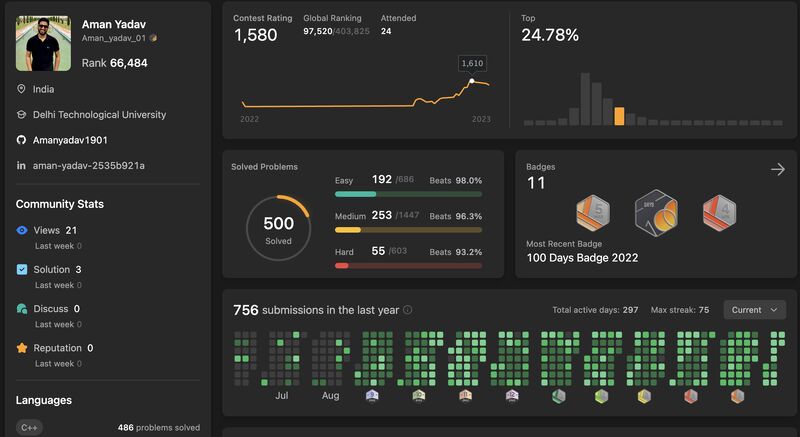The width and height of the screenshot is (800, 437).
Task: Select the C++ language tag
Action: point(29,427)
